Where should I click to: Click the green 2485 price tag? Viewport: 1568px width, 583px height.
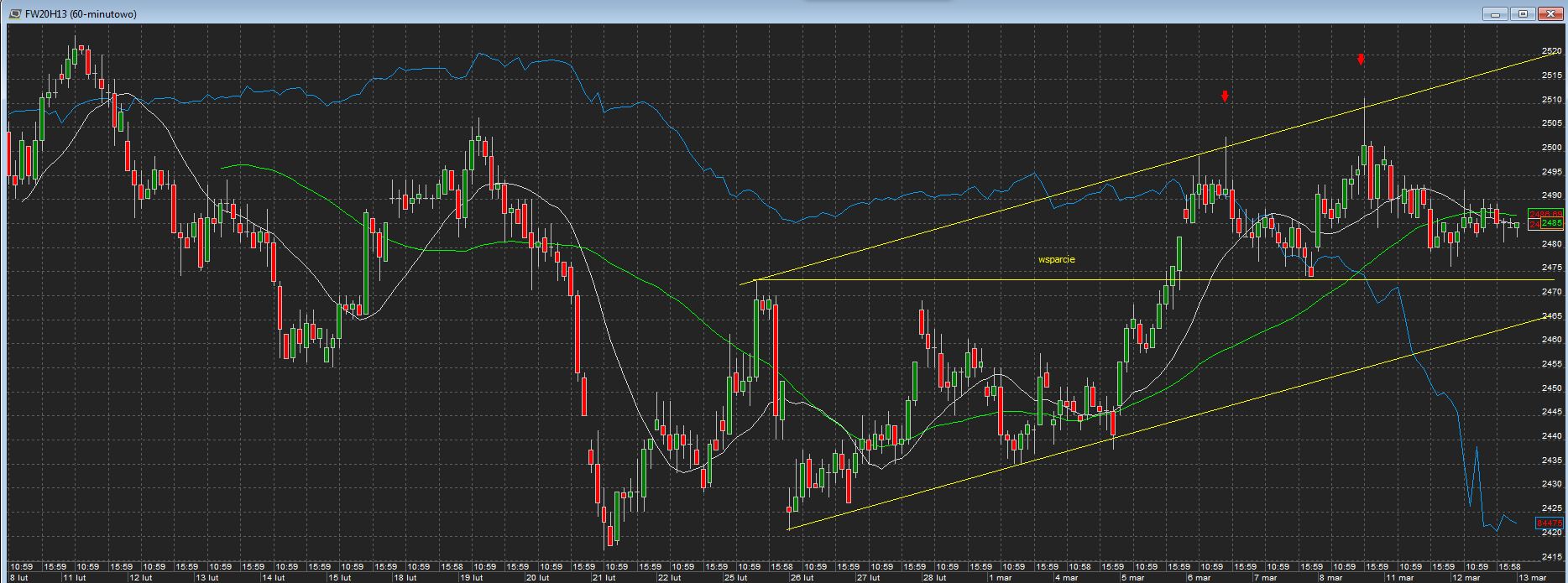click(1553, 224)
